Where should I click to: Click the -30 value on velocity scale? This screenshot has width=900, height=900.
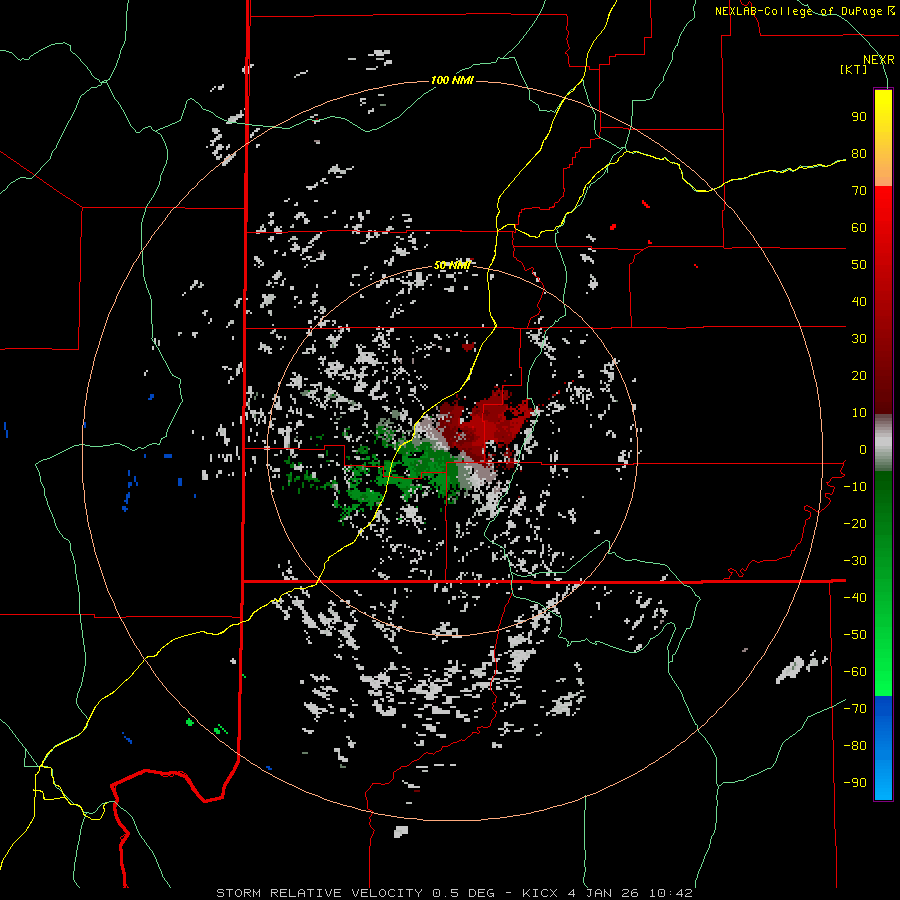(x=855, y=561)
